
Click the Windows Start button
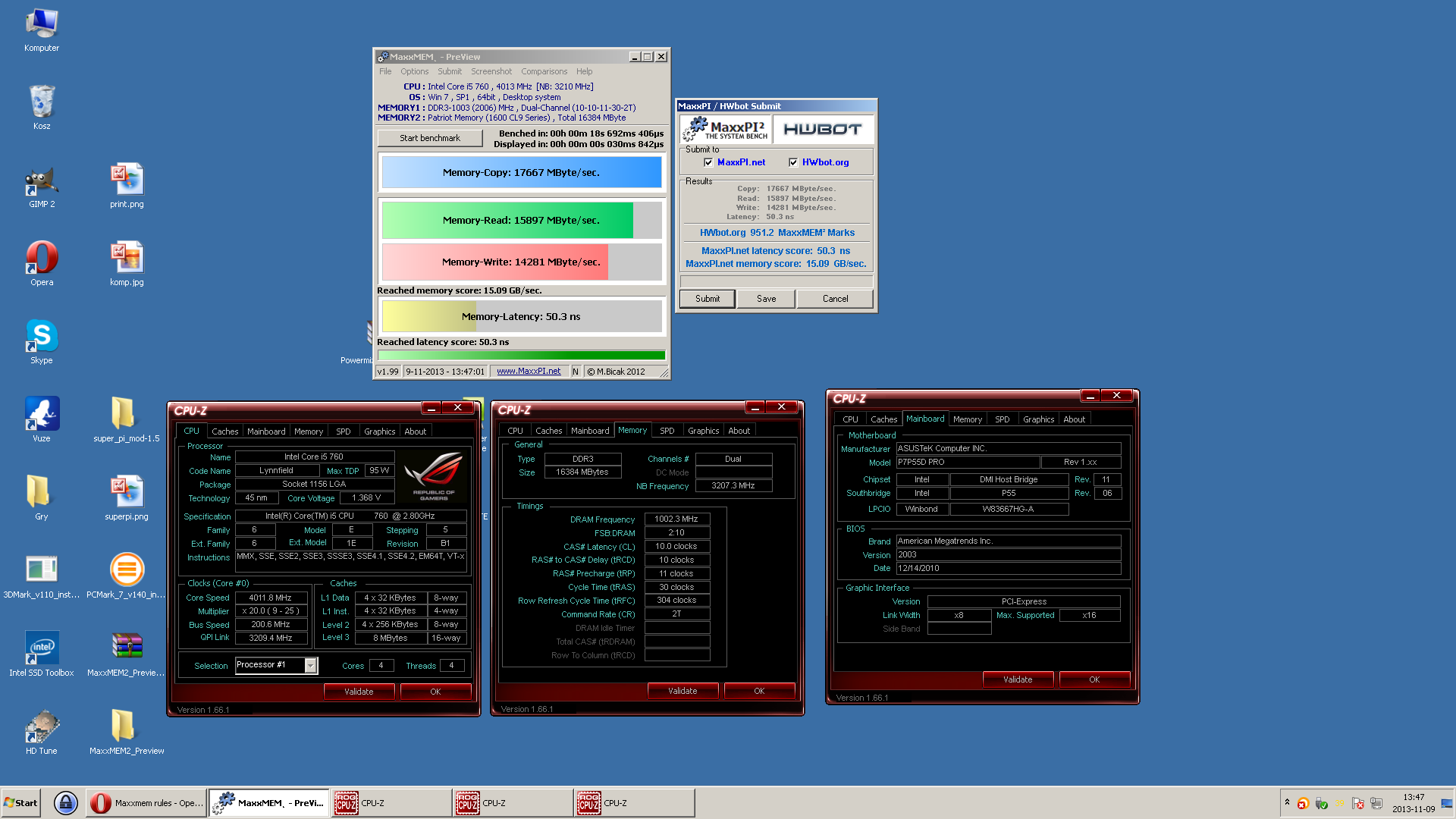point(20,803)
